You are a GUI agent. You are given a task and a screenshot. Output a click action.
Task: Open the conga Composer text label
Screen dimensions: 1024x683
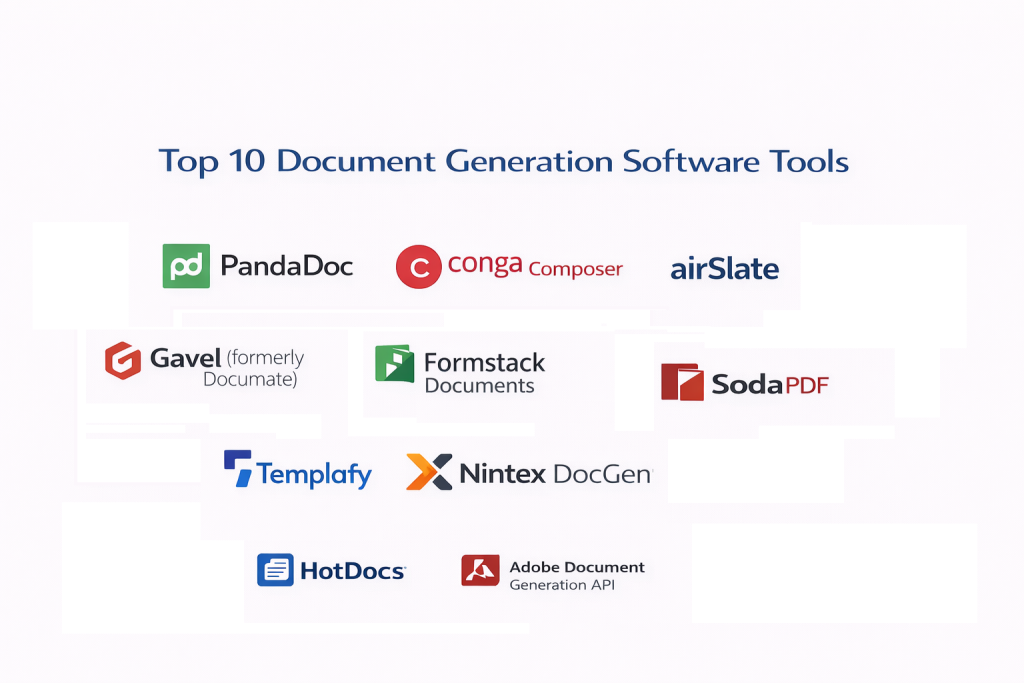pyautogui.click(x=535, y=266)
